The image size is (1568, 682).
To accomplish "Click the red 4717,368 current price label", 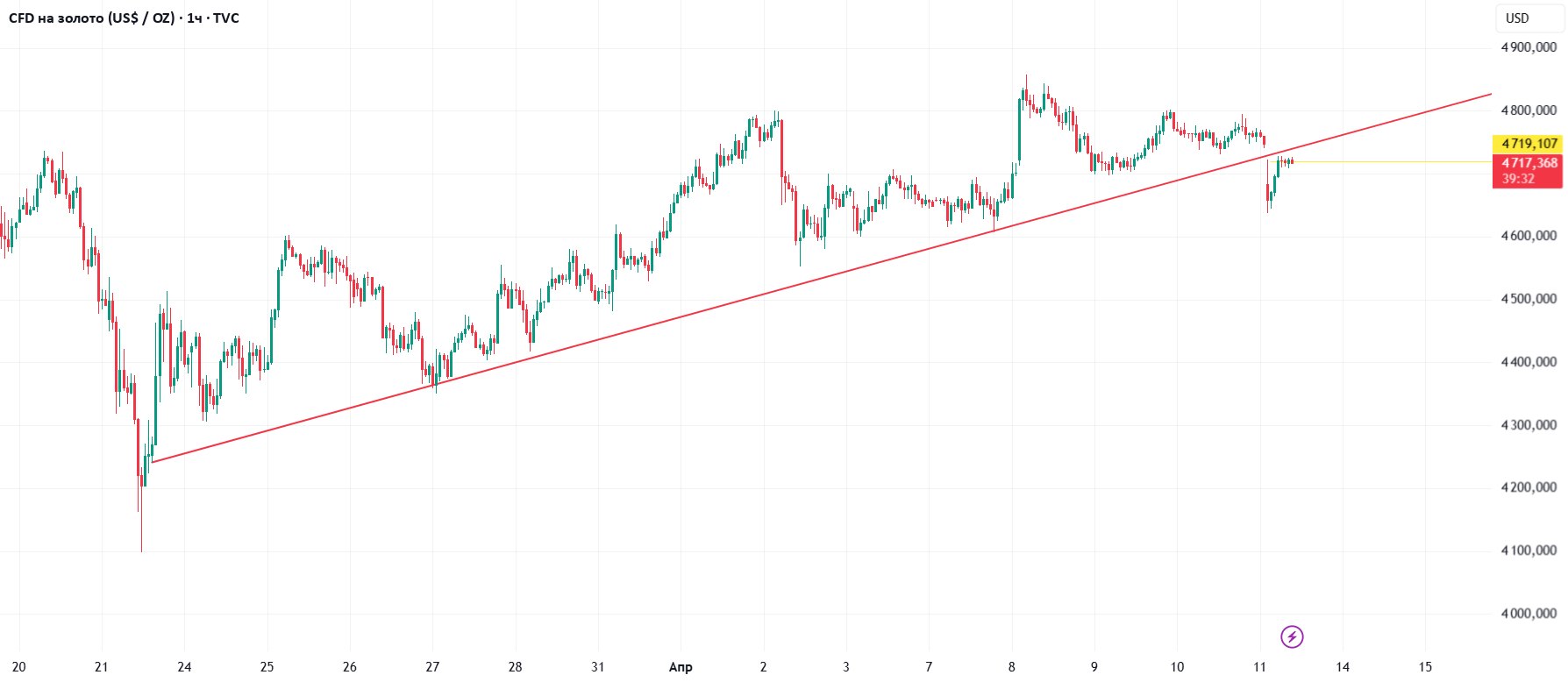I will (x=1529, y=163).
